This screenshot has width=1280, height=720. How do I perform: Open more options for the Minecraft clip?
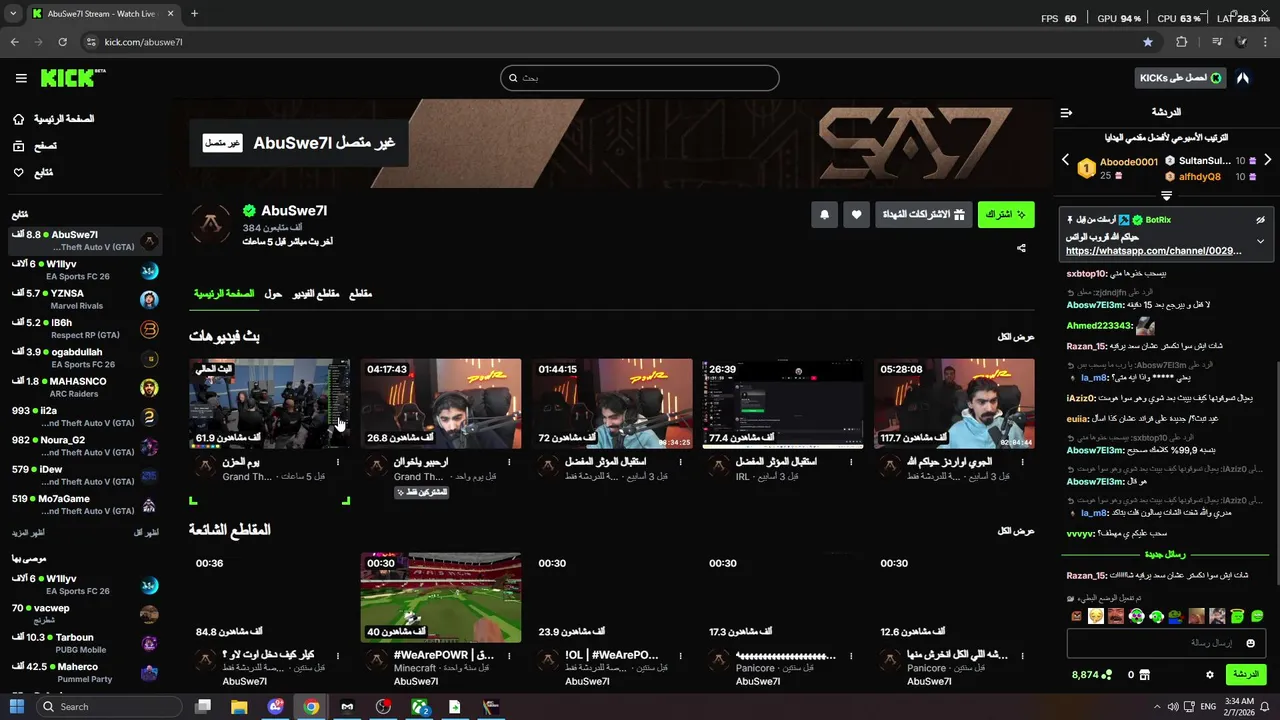509,656
